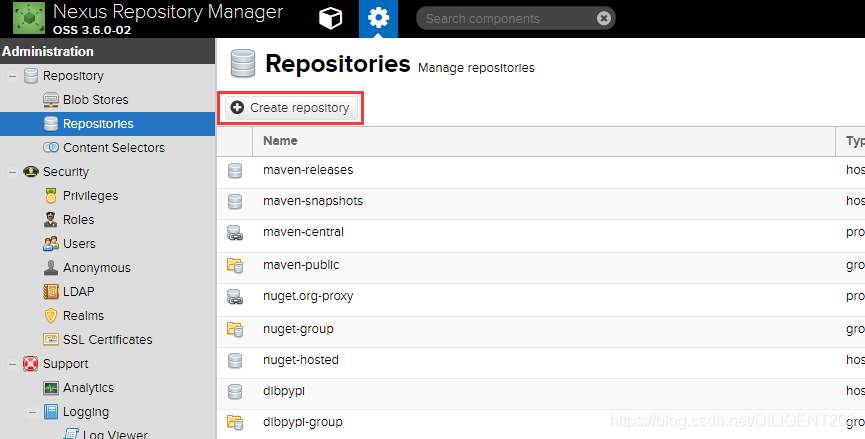This screenshot has height=439, width=865.
Task: Click the Repositories sidebar icon
Action: [51, 124]
